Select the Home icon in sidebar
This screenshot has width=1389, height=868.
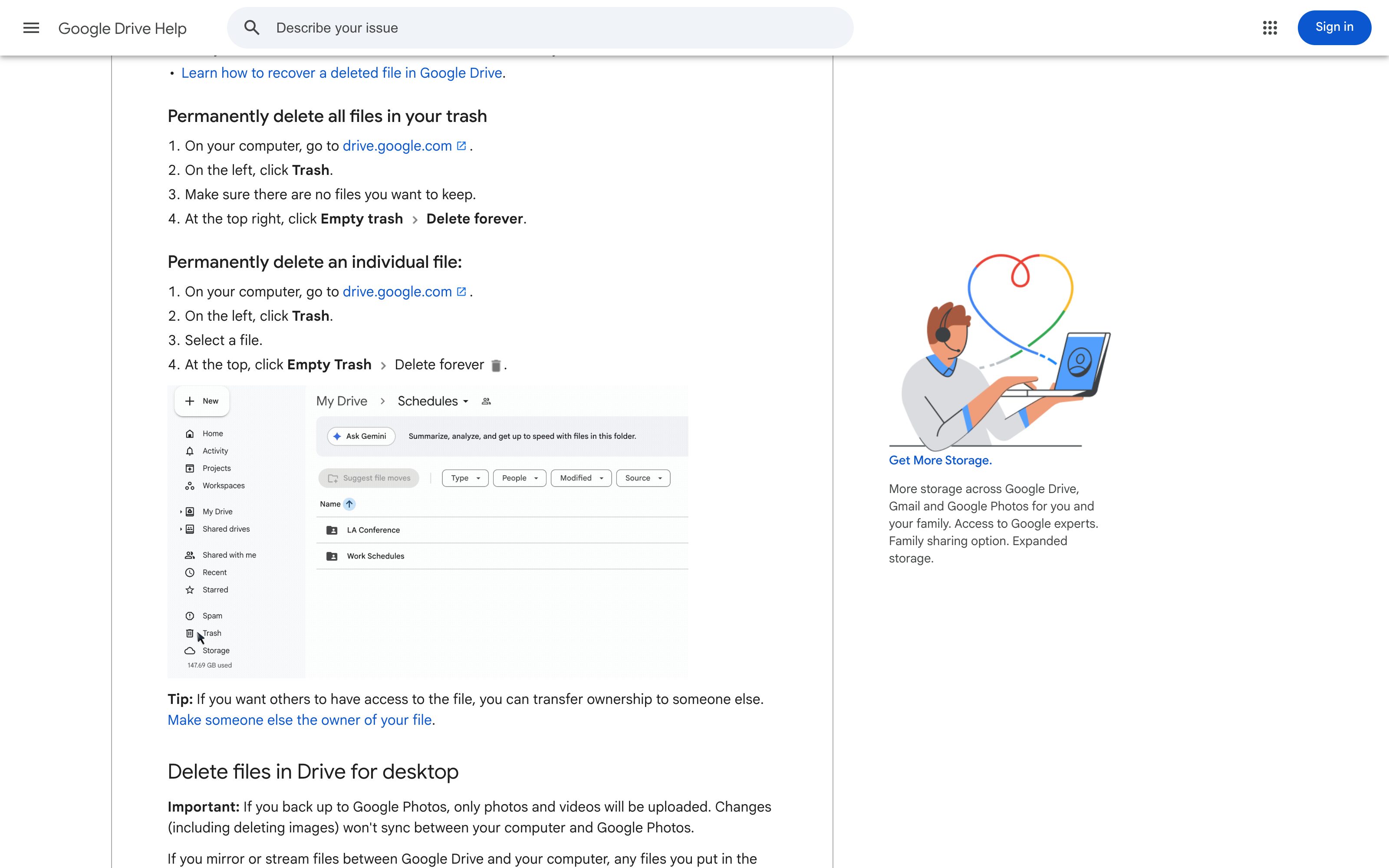click(x=190, y=434)
